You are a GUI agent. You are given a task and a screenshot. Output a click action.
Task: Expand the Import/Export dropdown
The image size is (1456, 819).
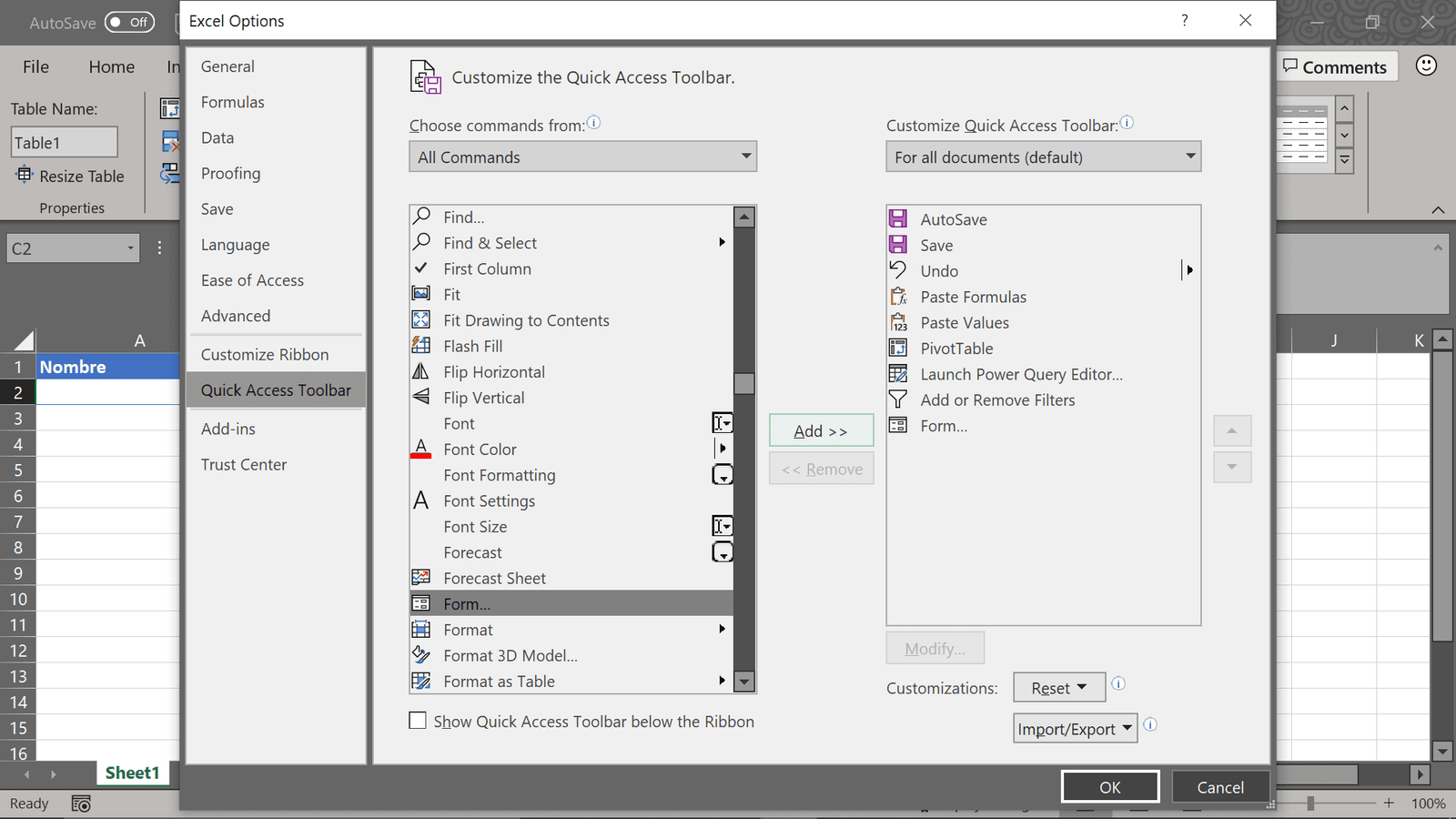[x=1075, y=728]
